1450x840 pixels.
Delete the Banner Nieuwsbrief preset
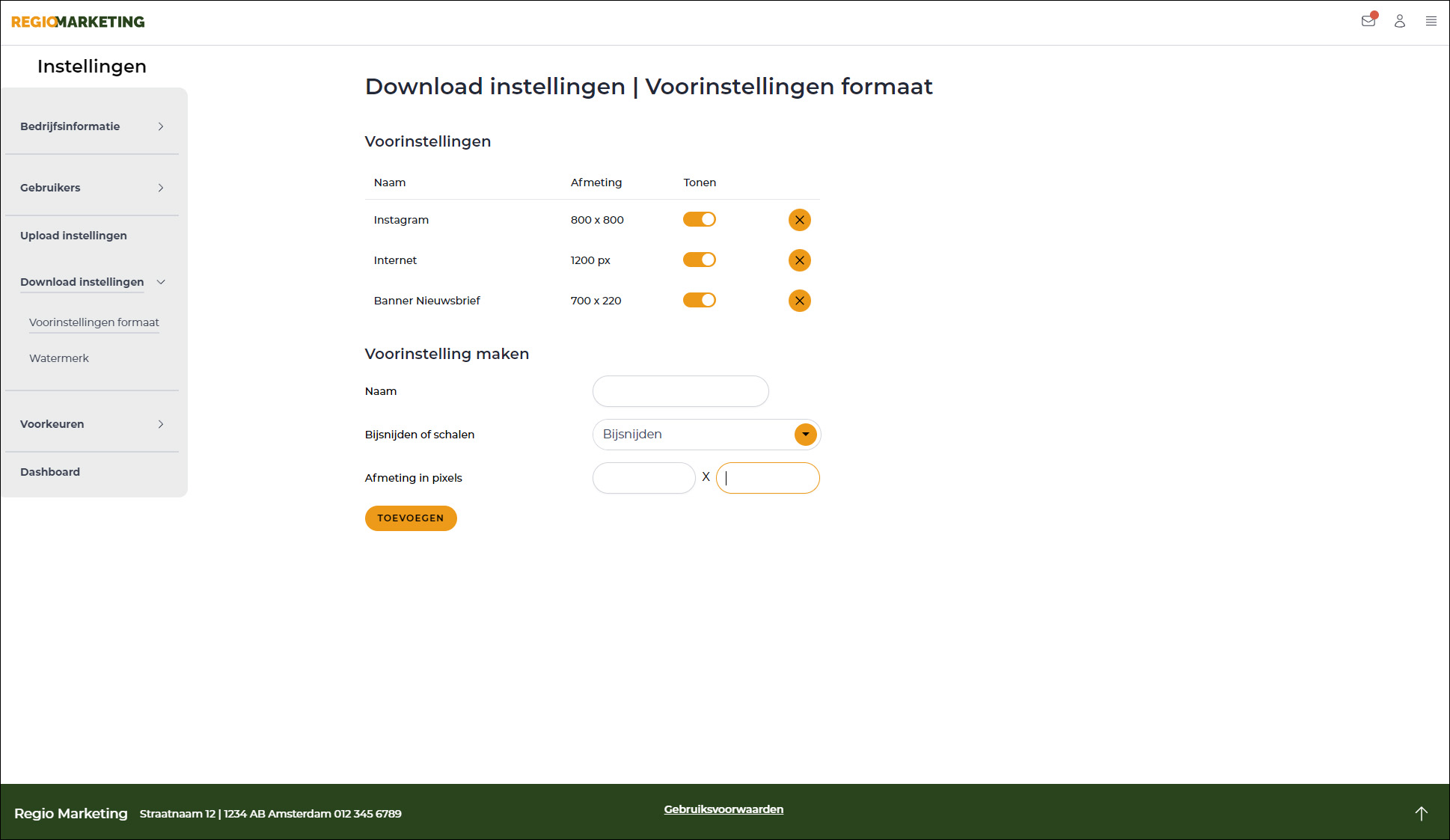click(x=799, y=301)
